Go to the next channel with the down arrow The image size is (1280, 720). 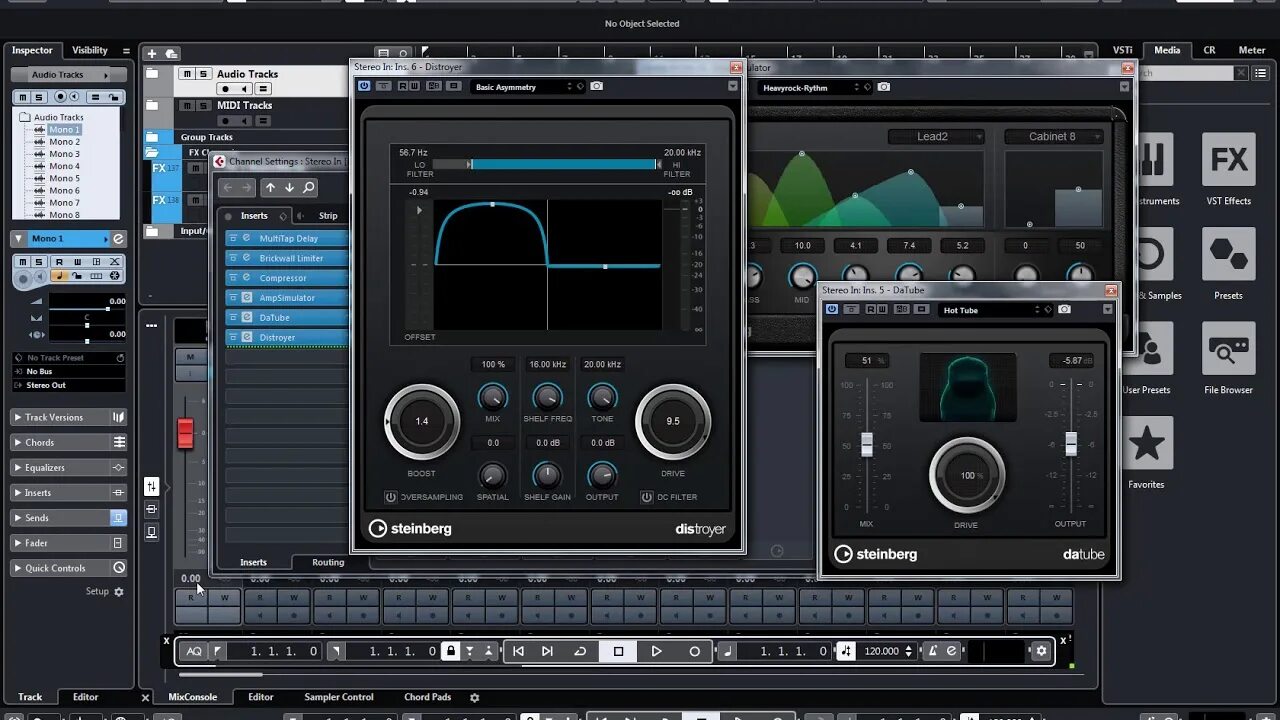[x=290, y=187]
